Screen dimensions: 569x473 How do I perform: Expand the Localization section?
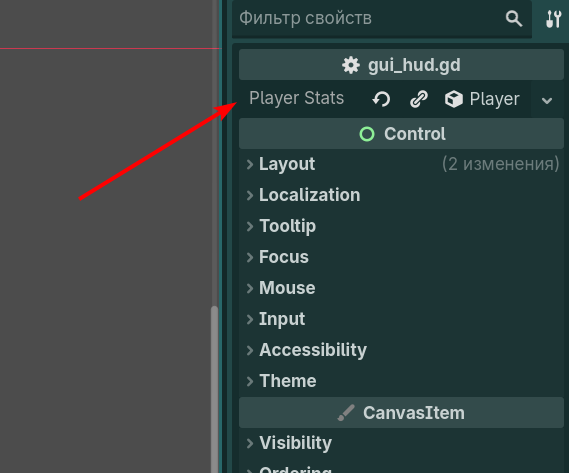[x=401, y=195]
